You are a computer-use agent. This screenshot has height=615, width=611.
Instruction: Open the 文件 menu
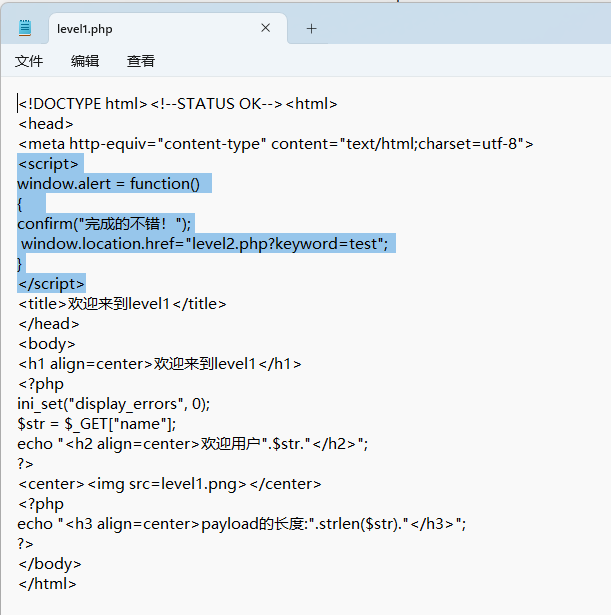click(x=29, y=61)
